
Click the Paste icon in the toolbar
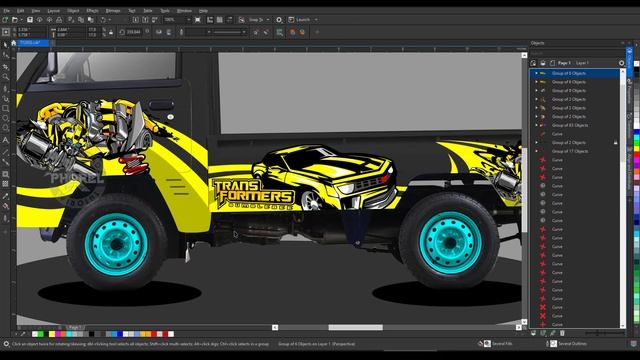[91, 20]
